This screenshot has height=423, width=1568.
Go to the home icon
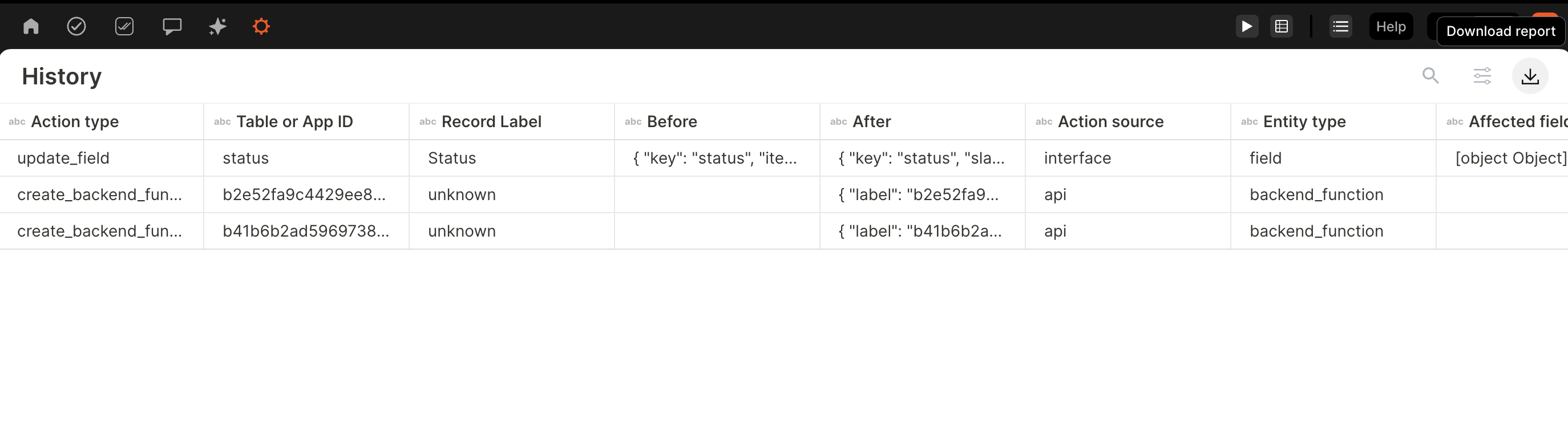pyautogui.click(x=30, y=26)
